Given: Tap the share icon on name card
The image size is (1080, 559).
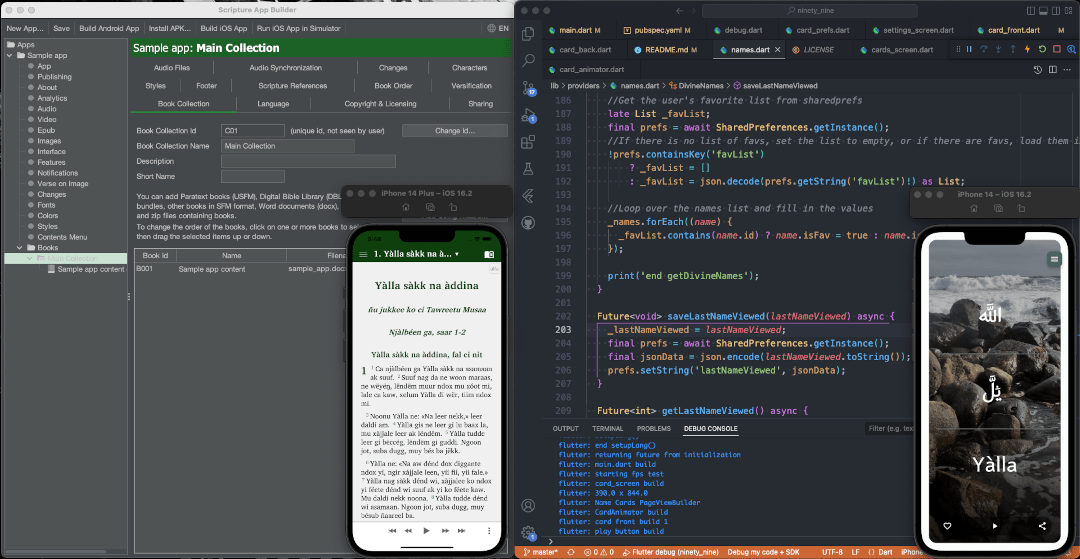Looking at the screenshot, I should pyautogui.click(x=1042, y=526).
